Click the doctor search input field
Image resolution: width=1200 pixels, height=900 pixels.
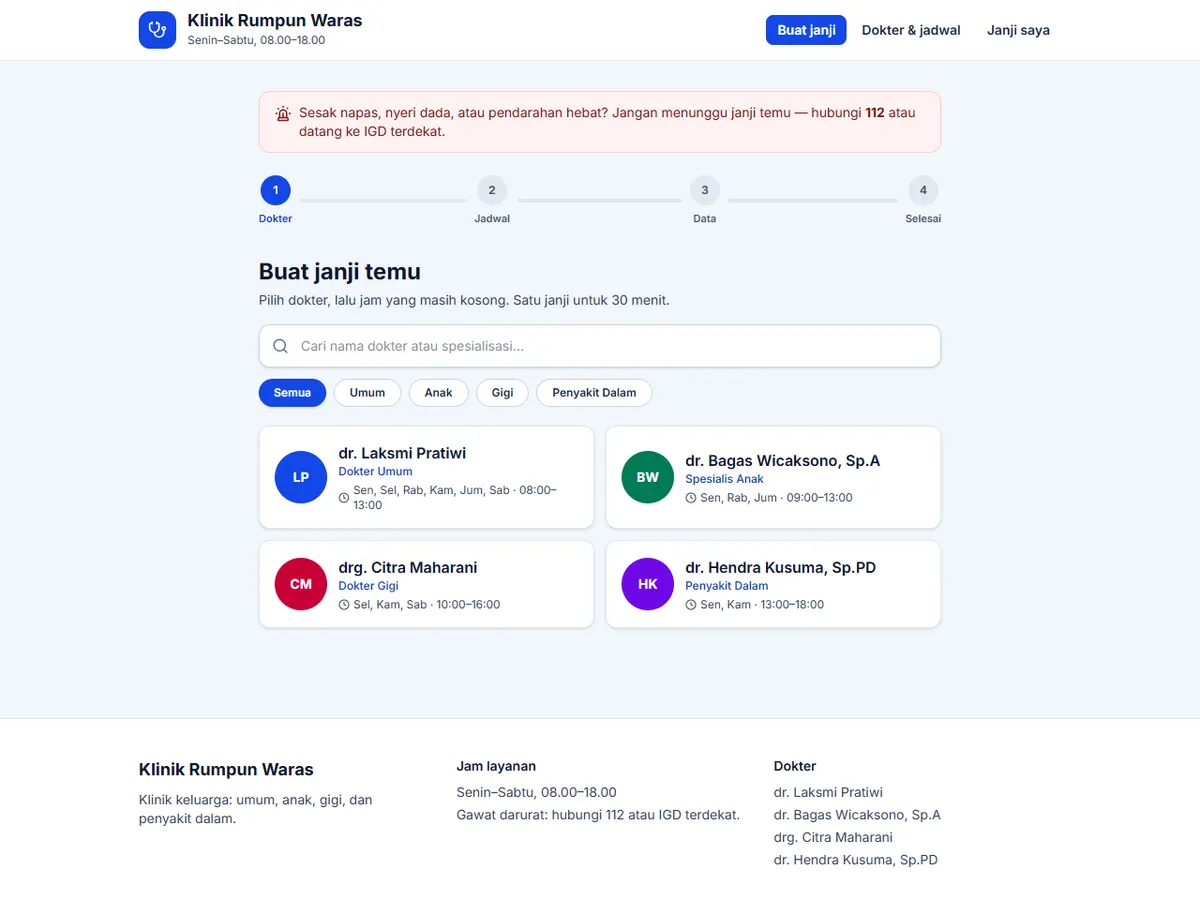tap(600, 346)
